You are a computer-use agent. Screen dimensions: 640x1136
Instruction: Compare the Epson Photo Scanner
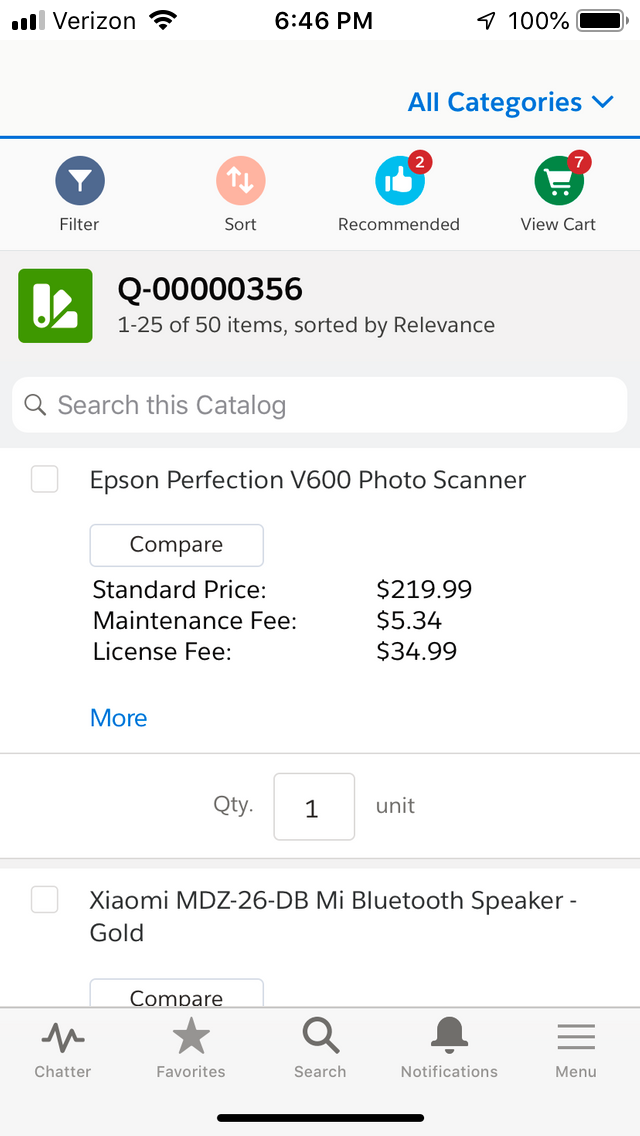[x=176, y=544]
